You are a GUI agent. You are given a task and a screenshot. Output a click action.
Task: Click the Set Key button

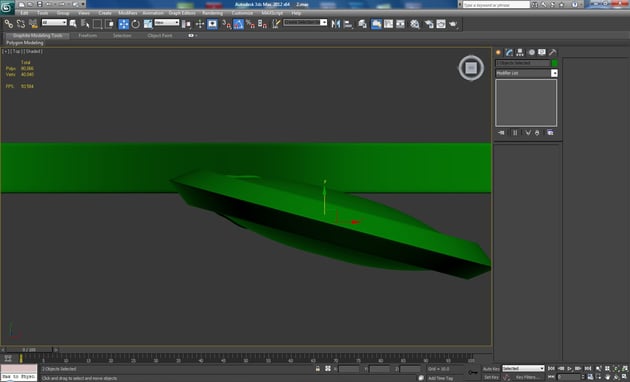click(x=491, y=377)
